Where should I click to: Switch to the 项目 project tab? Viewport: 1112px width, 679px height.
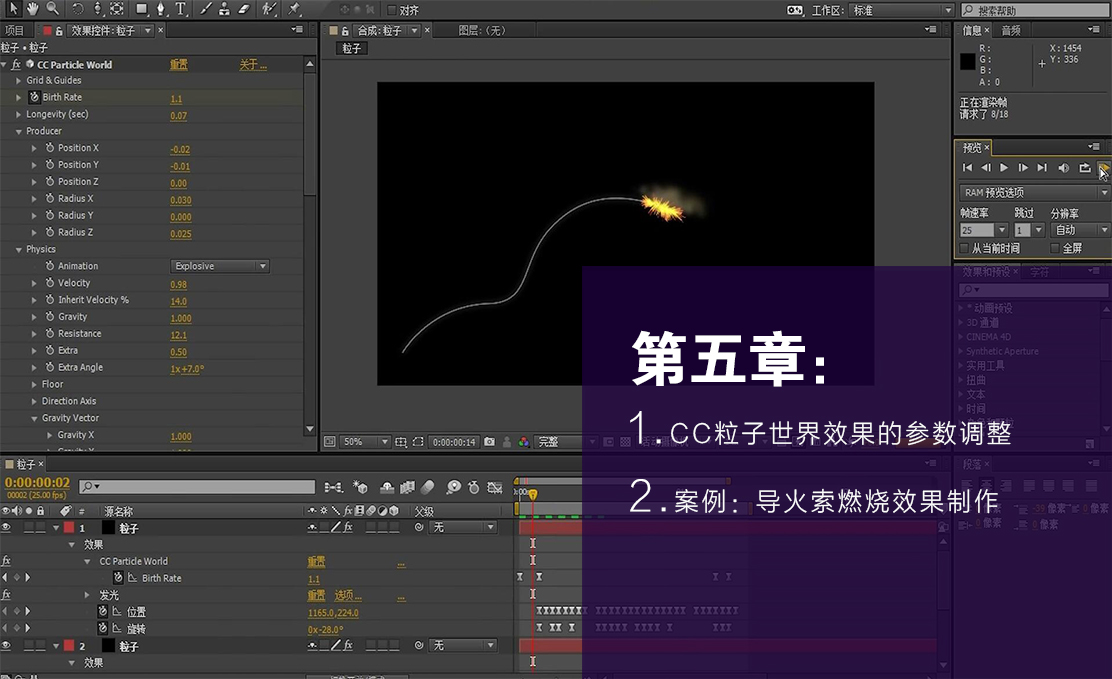(x=14, y=31)
